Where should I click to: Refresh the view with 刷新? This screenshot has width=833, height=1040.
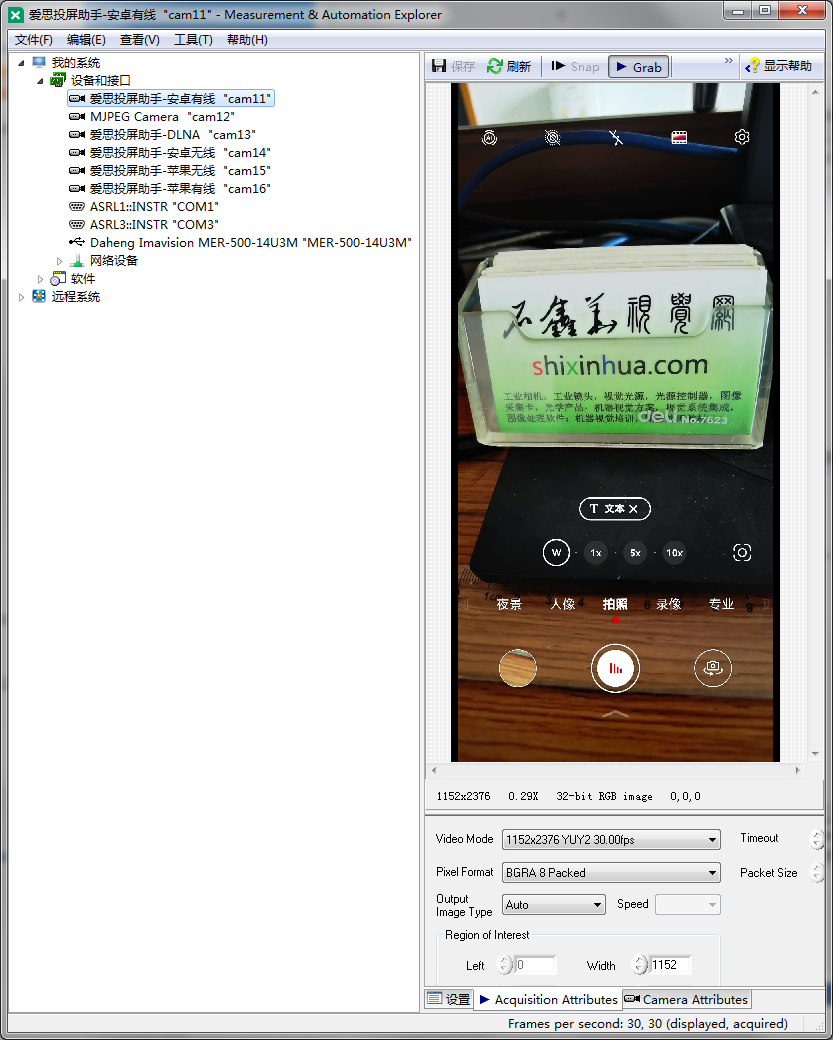(x=509, y=66)
